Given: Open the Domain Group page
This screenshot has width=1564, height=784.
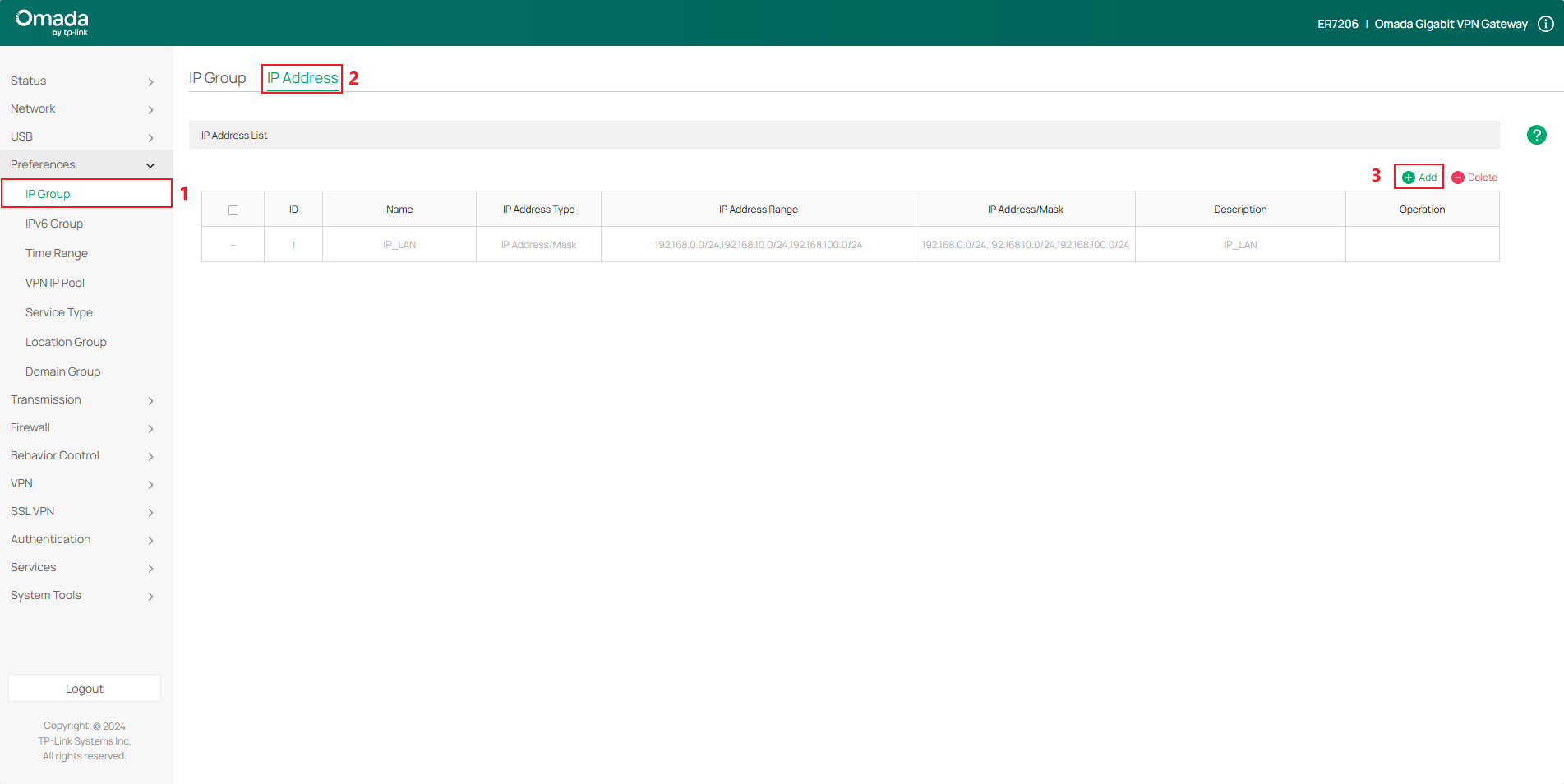Looking at the screenshot, I should point(62,371).
